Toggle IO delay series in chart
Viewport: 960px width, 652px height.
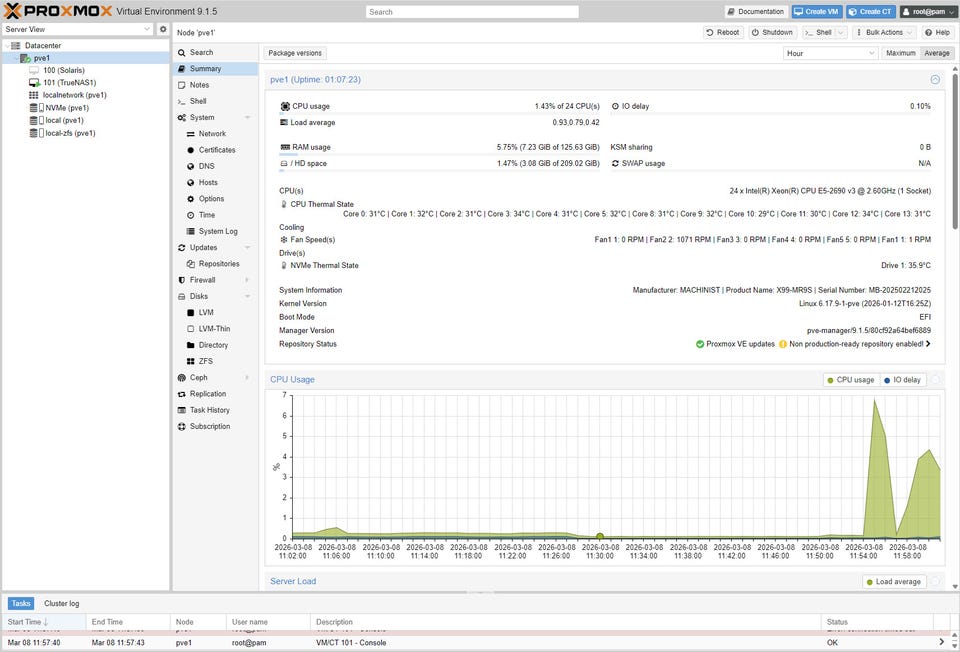tap(903, 380)
